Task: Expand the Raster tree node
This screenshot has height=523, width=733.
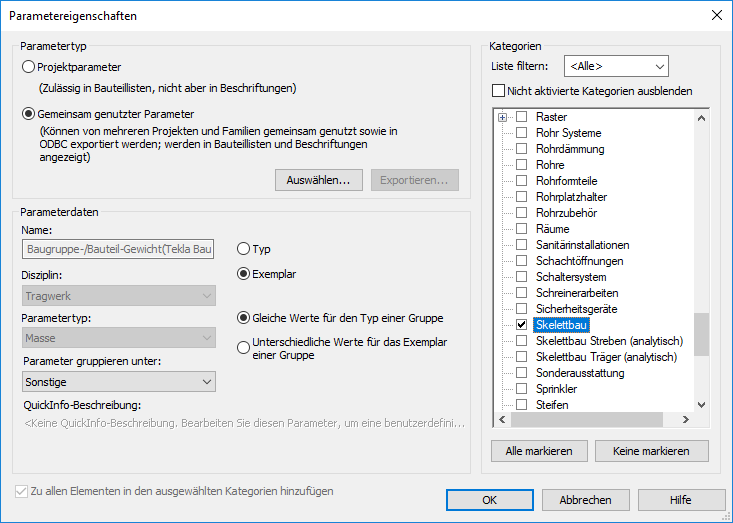Action: [x=502, y=117]
